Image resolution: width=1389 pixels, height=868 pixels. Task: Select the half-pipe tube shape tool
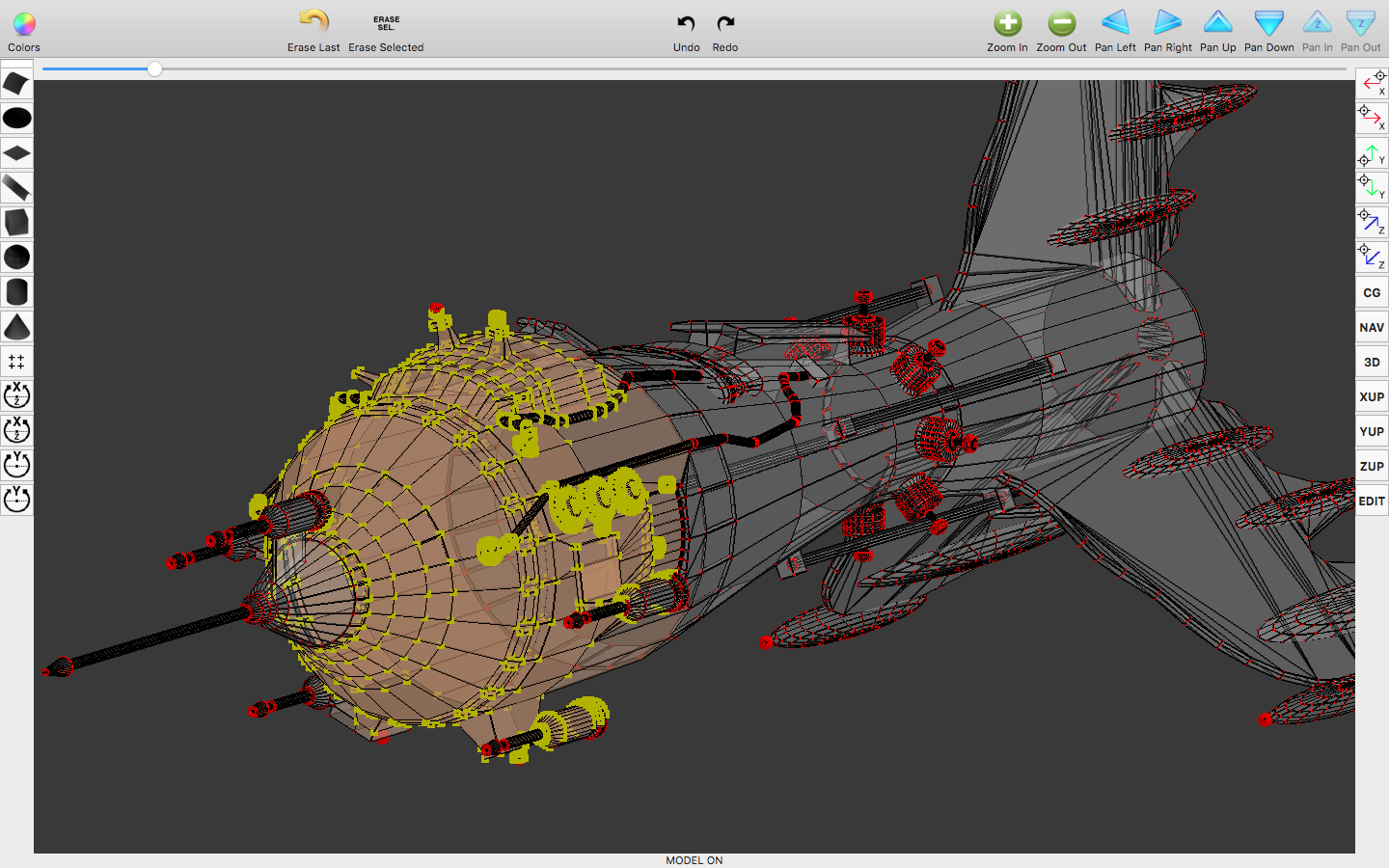(x=16, y=187)
